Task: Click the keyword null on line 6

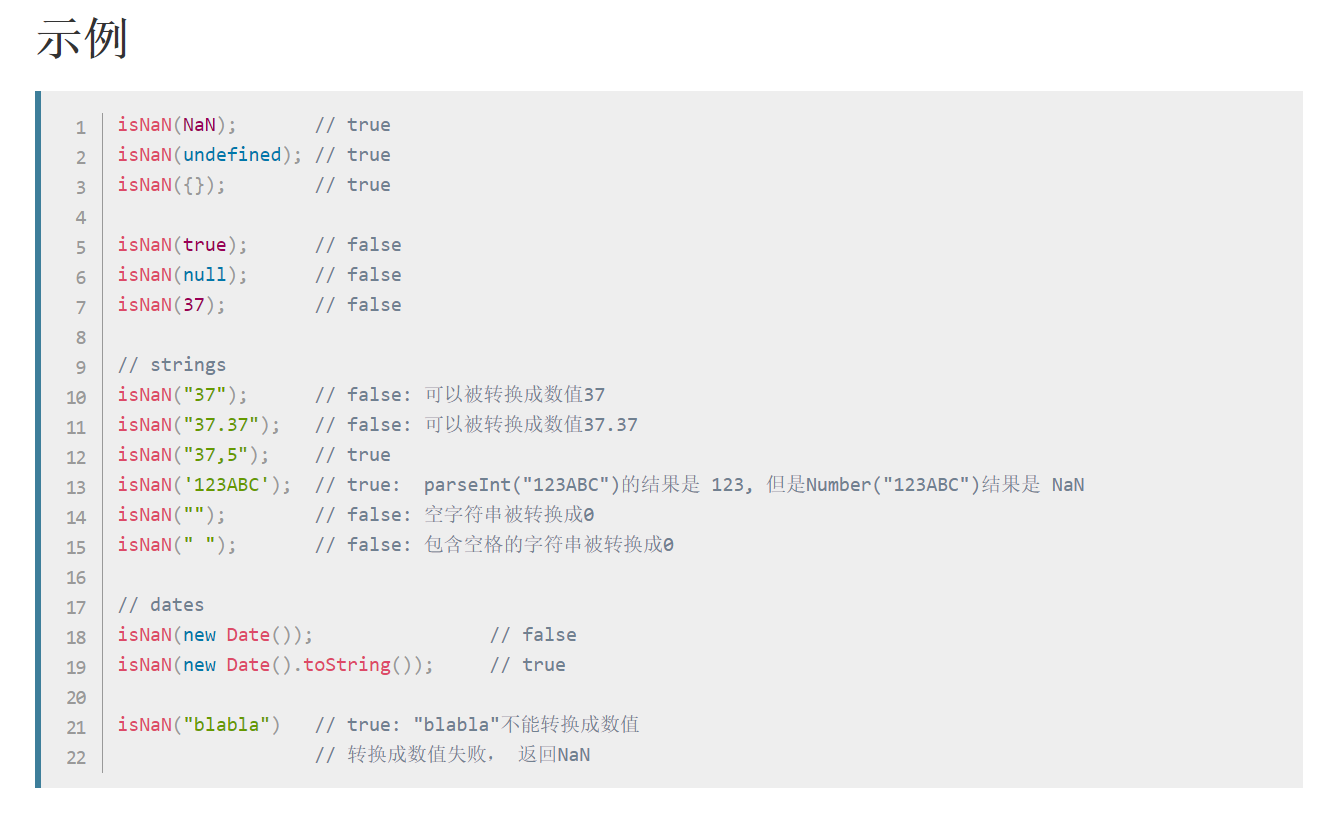Action: click(204, 275)
